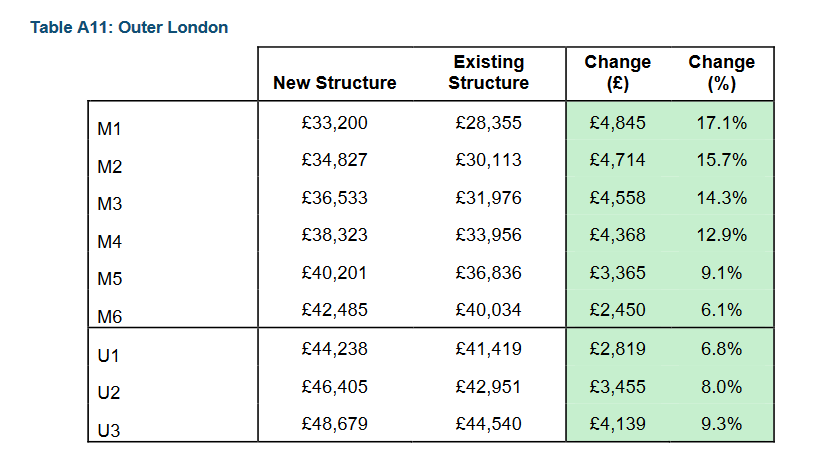Click the Table A11: Outer London heading

pos(129,27)
